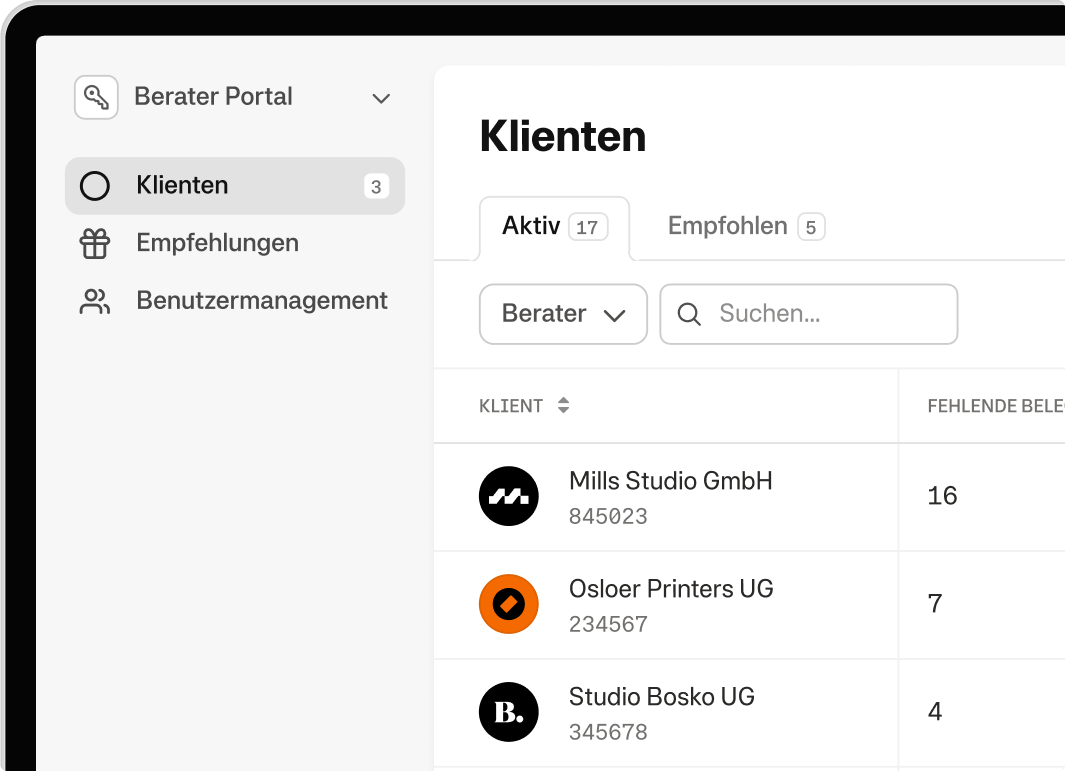
Task: Click the magnifier icon in search box
Action: [689, 315]
